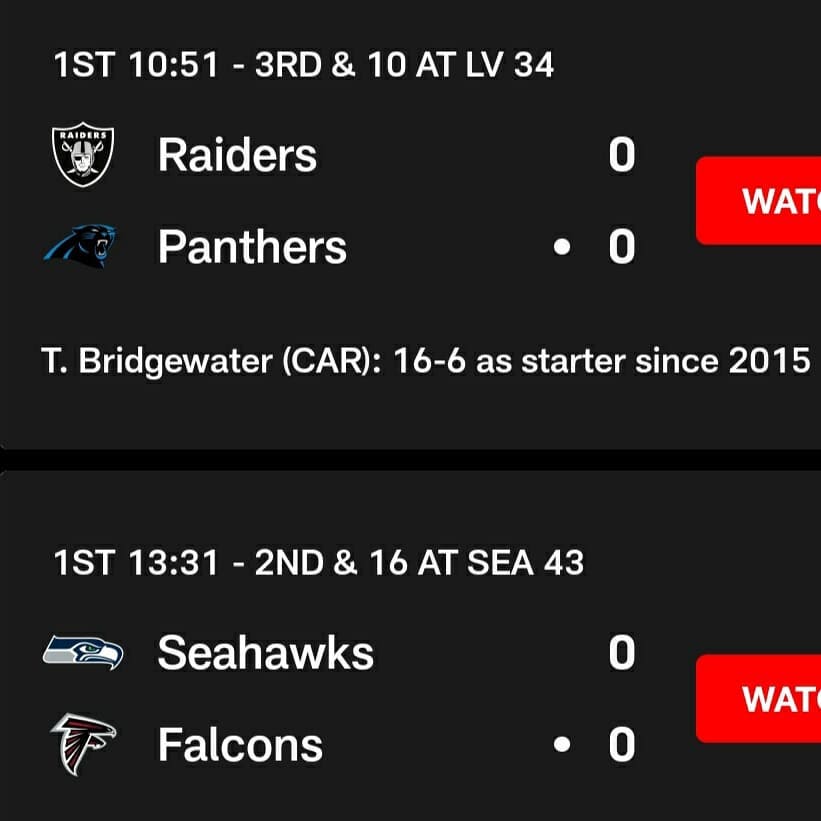
Task: Open the Falcons team name
Action: click(240, 745)
